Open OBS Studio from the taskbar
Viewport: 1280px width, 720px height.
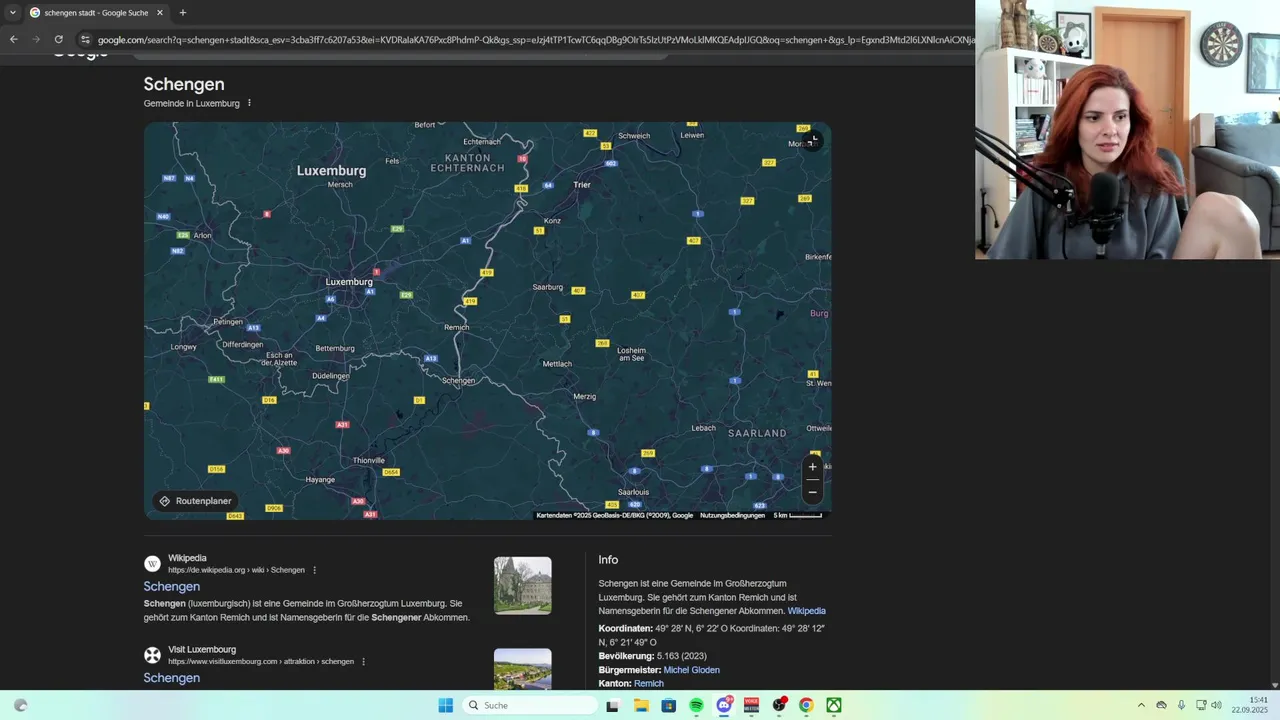point(779,705)
